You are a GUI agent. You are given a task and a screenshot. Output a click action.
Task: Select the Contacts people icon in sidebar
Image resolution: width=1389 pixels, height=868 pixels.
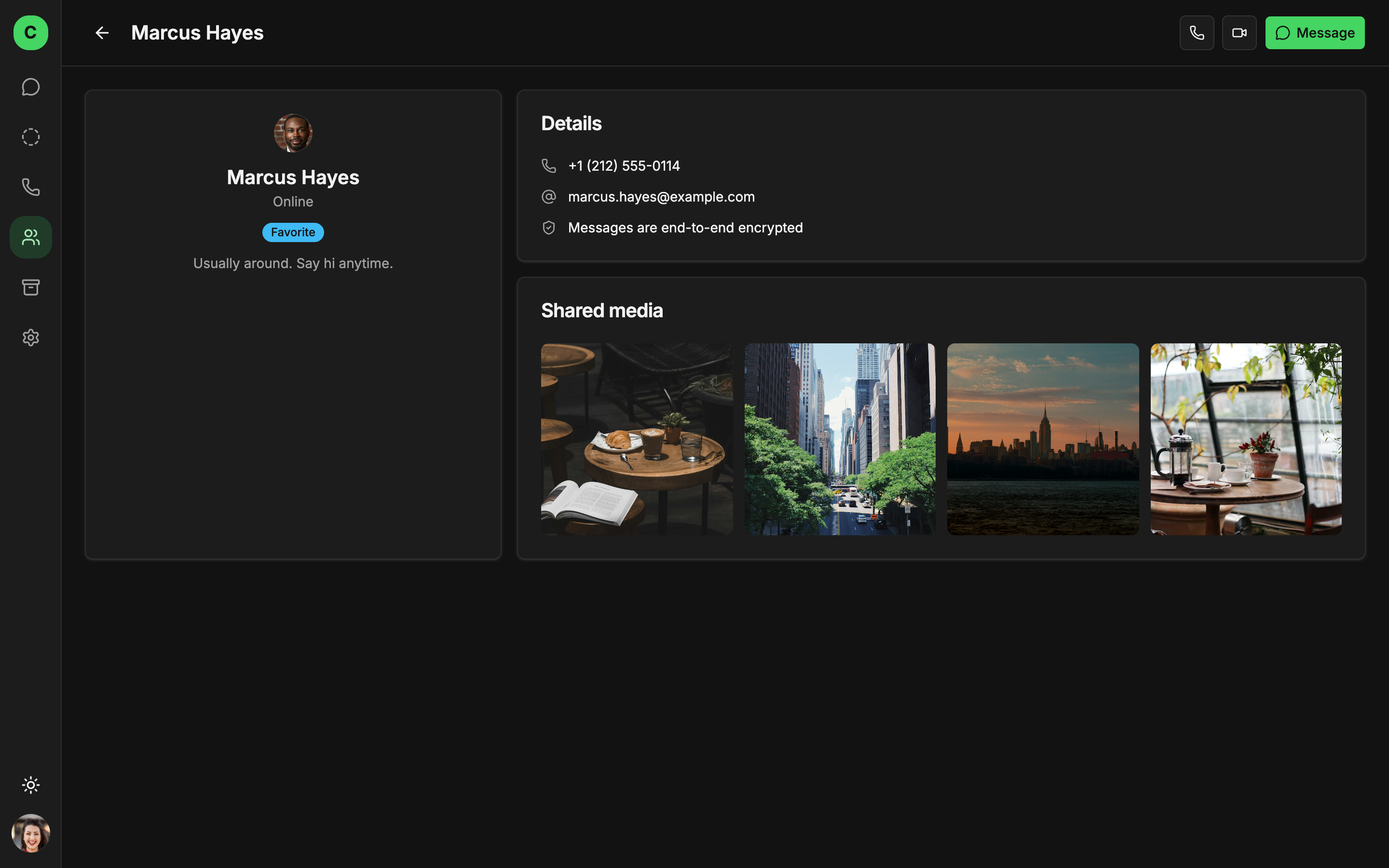pos(30,237)
